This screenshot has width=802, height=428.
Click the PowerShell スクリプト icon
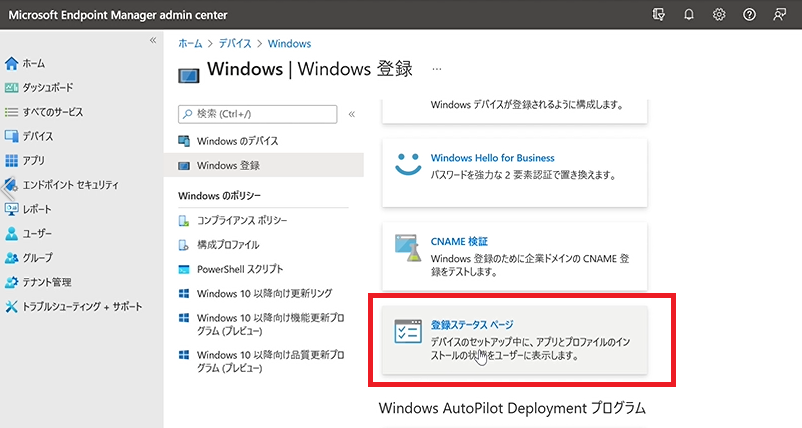tap(184, 269)
